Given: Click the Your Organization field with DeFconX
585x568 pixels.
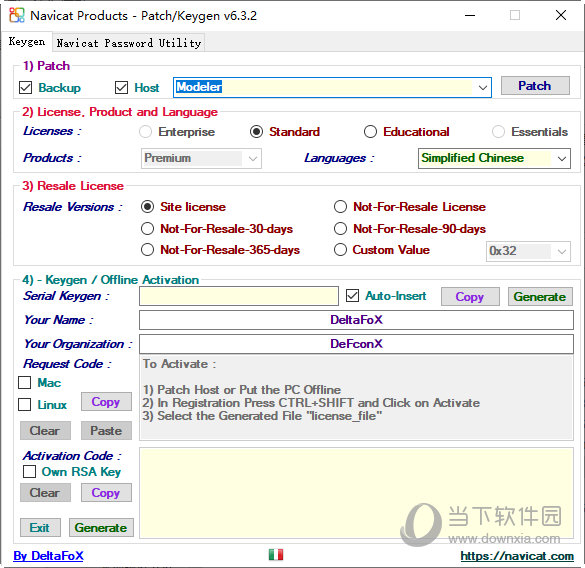Looking at the screenshot, I should tap(356, 344).
